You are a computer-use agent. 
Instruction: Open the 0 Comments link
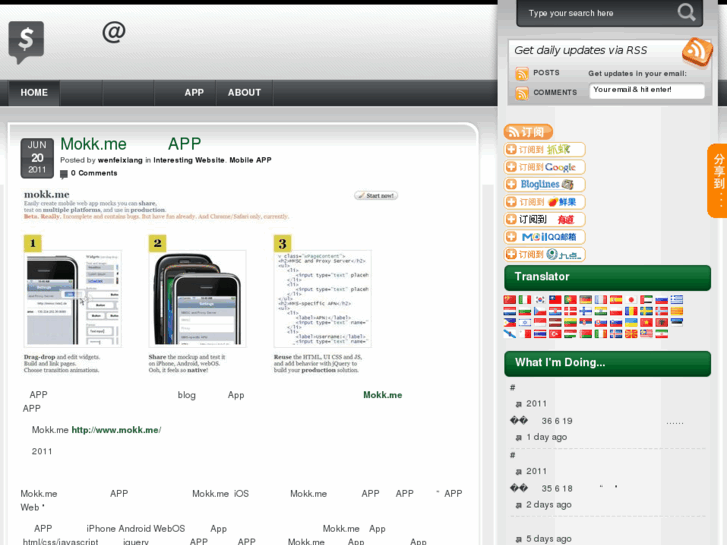click(94, 173)
